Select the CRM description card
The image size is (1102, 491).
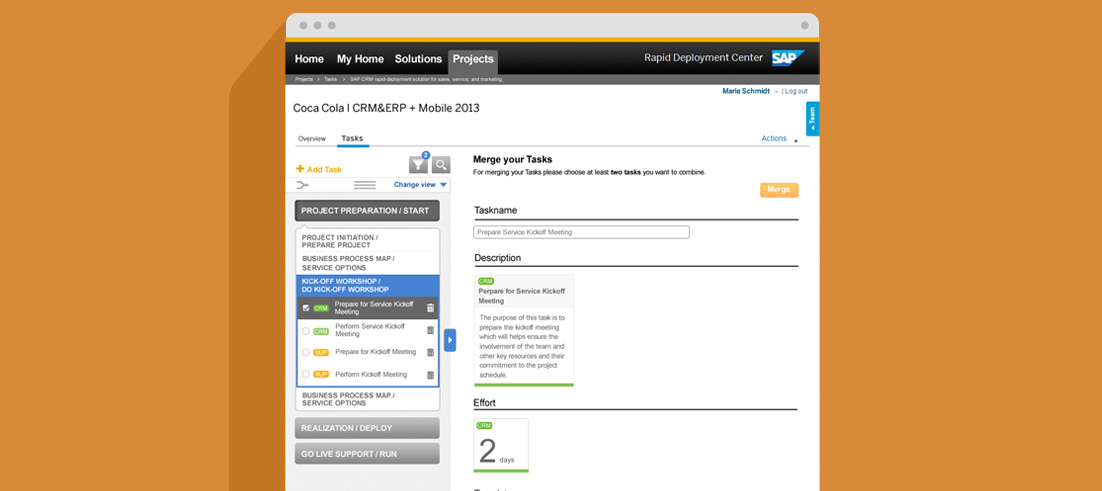[524, 330]
